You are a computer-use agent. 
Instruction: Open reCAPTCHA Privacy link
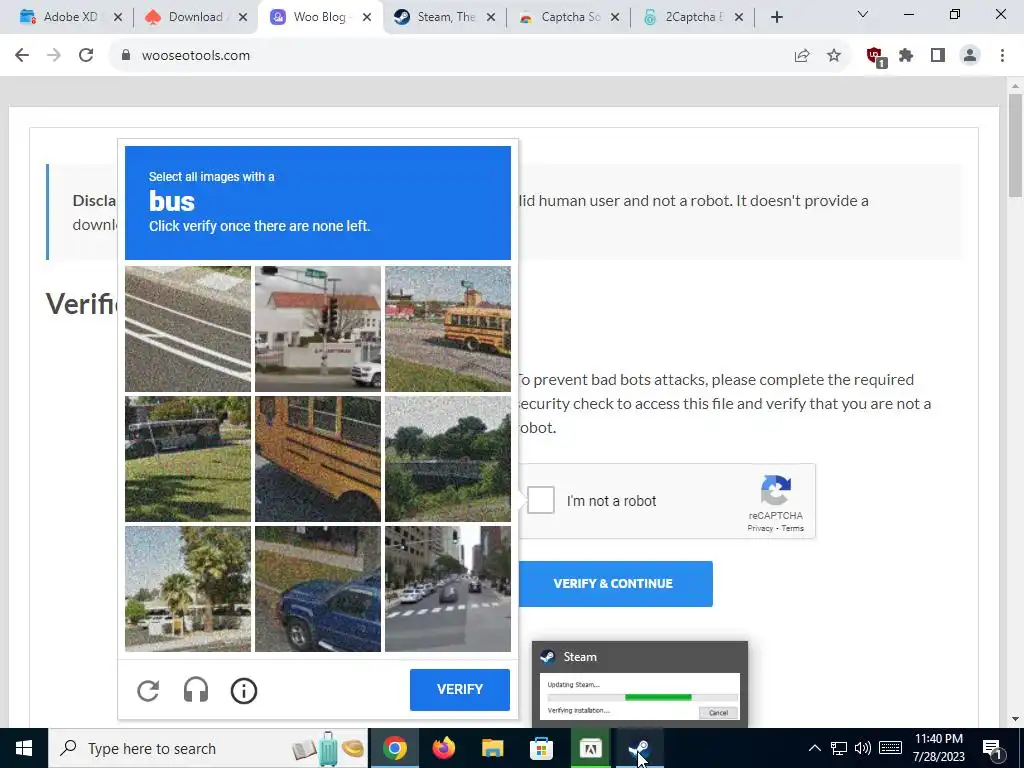[x=760, y=528]
